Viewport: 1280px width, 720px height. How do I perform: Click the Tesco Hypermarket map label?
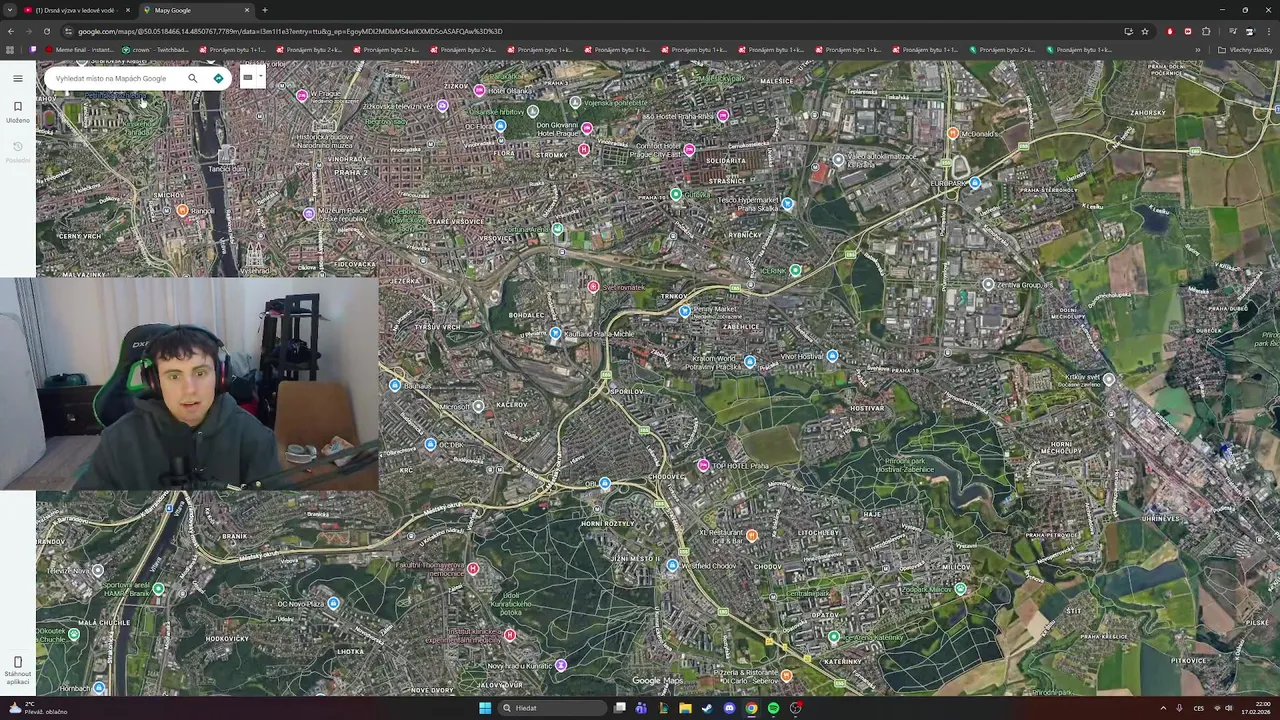click(x=749, y=203)
